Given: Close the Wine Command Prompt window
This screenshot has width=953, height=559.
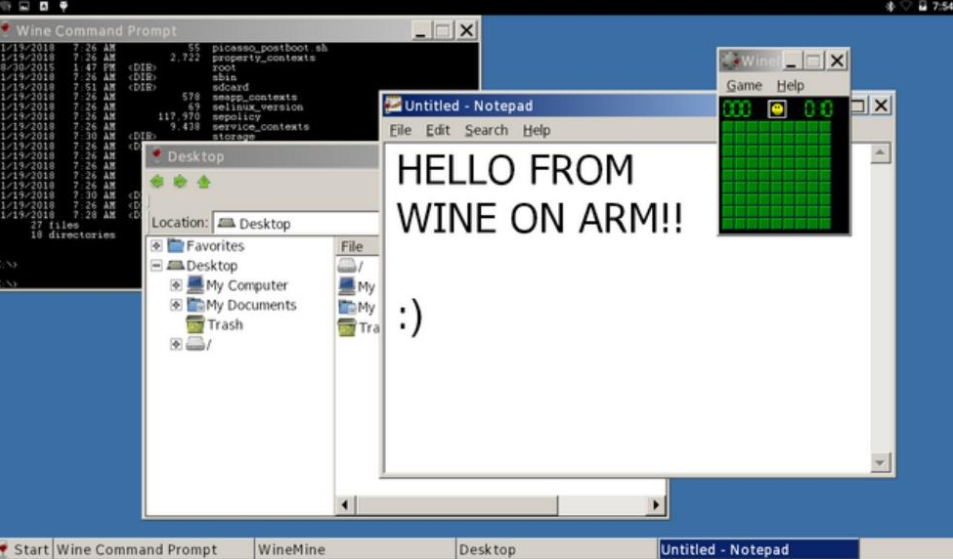Looking at the screenshot, I should pyautogui.click(x=466, y=30).
